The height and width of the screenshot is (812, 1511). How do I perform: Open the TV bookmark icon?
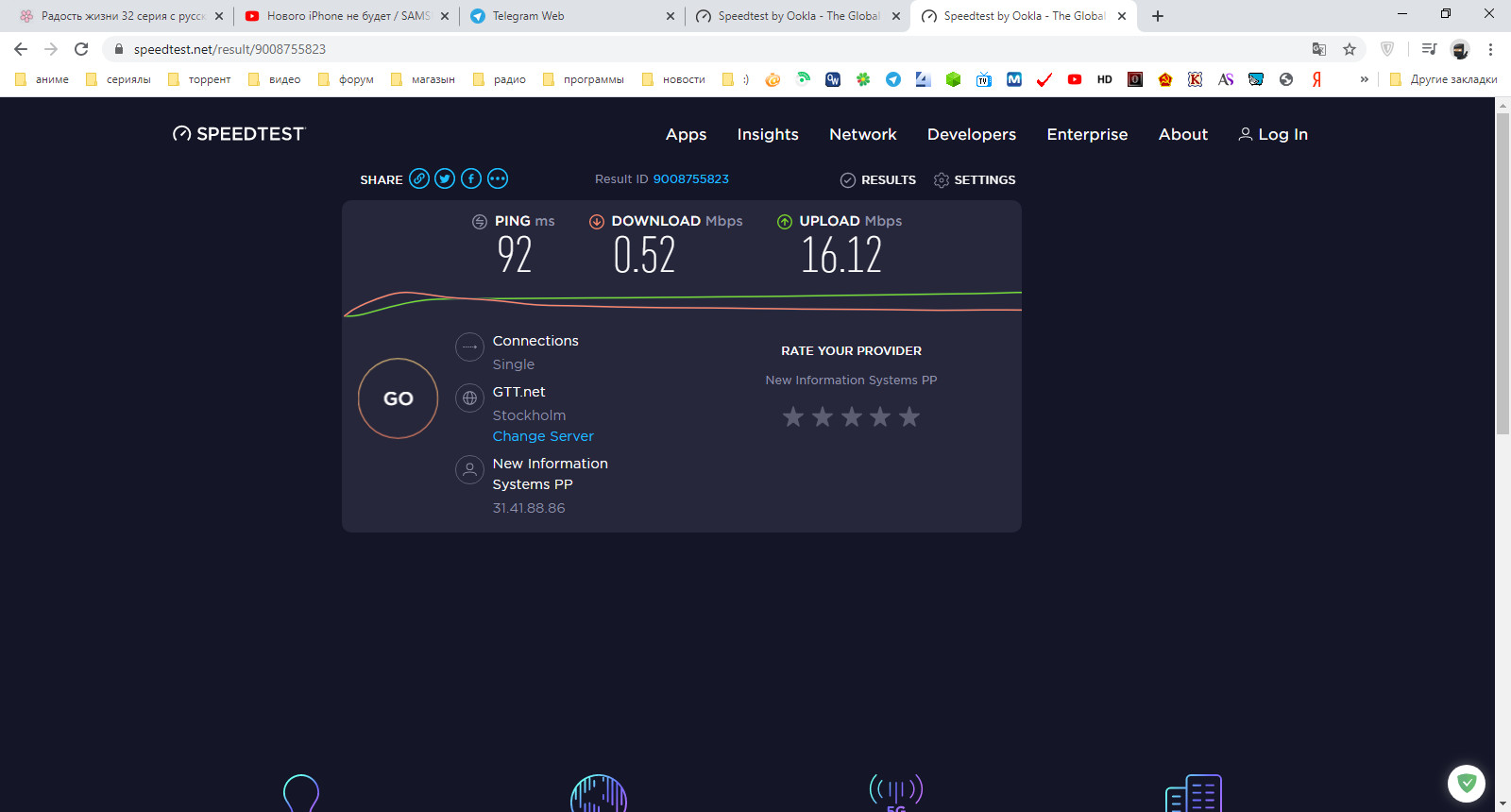[984, 79]
